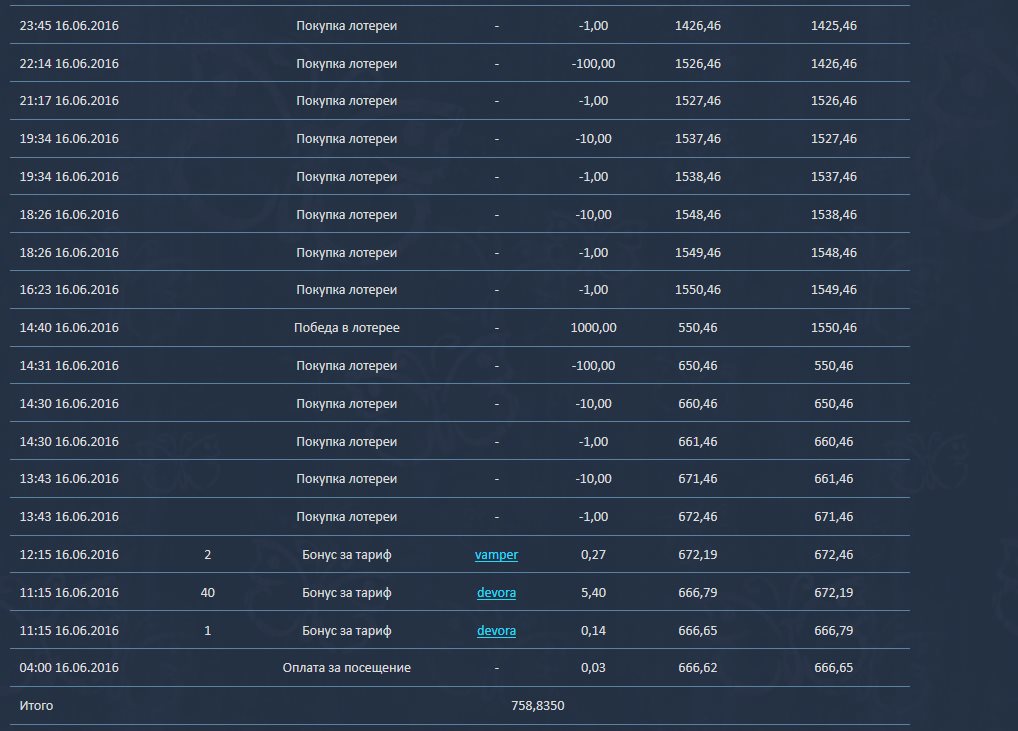Select Покупка лотереи entry at 21:17
The width and height of the screenshot is (1018, 731).
click(346, 101)
